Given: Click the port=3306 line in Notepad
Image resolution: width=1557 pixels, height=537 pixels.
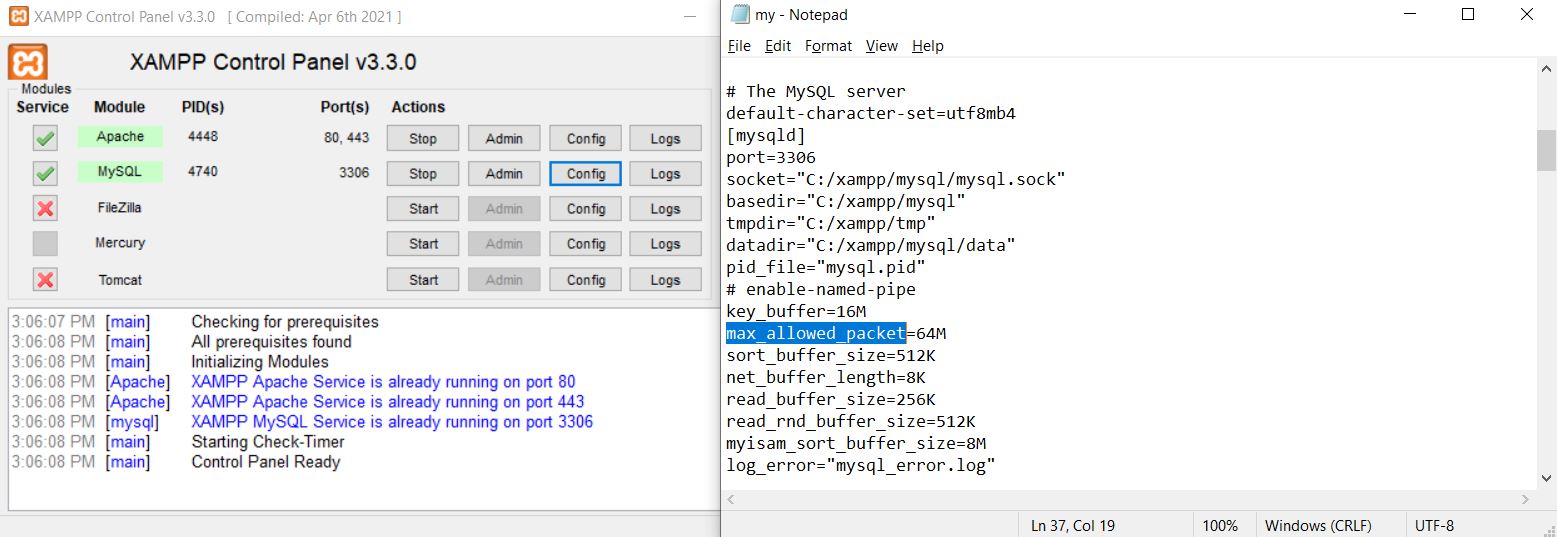Looking at the screenshot, I should pyautogui.click(x=771, y=157).
